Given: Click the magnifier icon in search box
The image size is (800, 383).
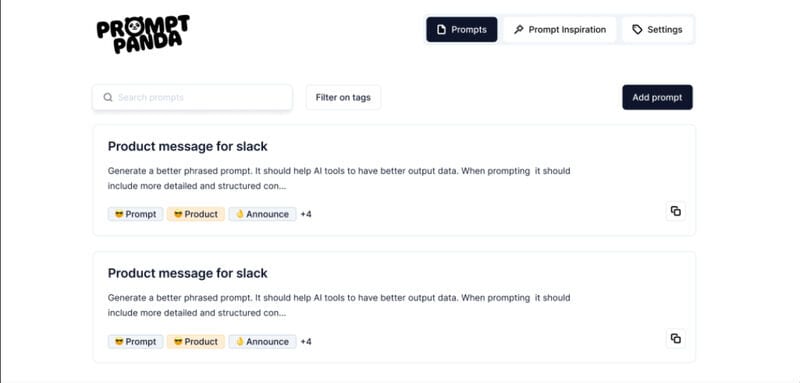Looking at the screenshot, I should (x=108, y=97).
